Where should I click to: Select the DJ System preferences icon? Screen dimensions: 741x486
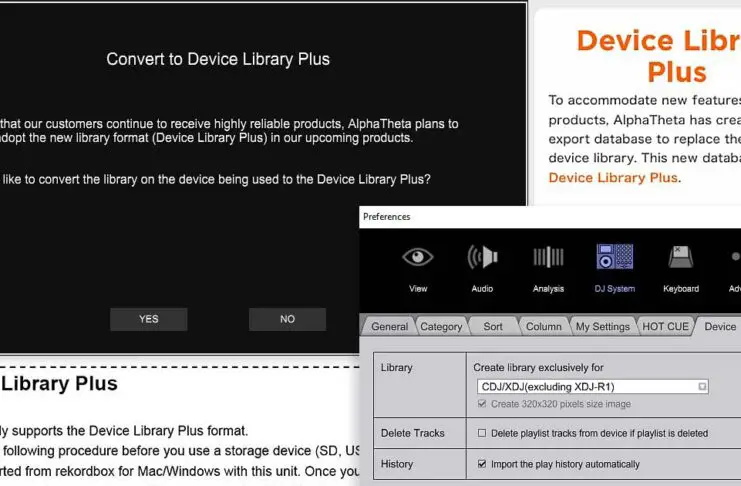pyautogui.click(x=614, y=257)
